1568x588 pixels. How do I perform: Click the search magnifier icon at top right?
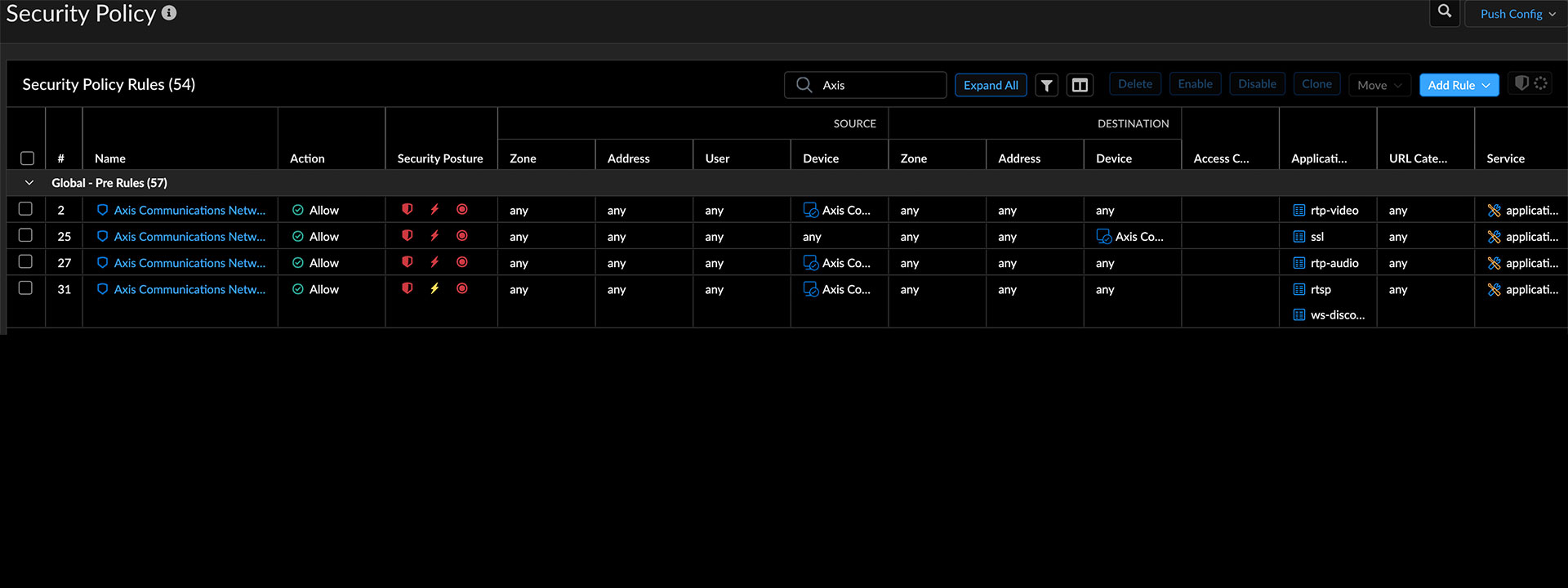[1445, 11]
